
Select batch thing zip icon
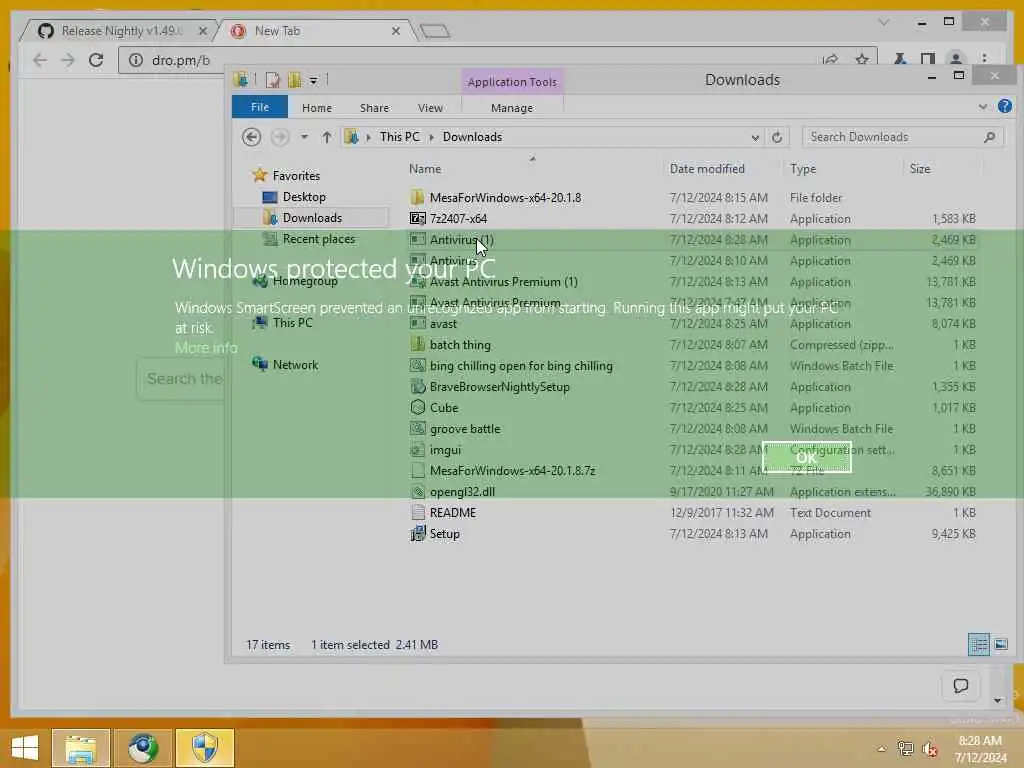tap(418, 344)
